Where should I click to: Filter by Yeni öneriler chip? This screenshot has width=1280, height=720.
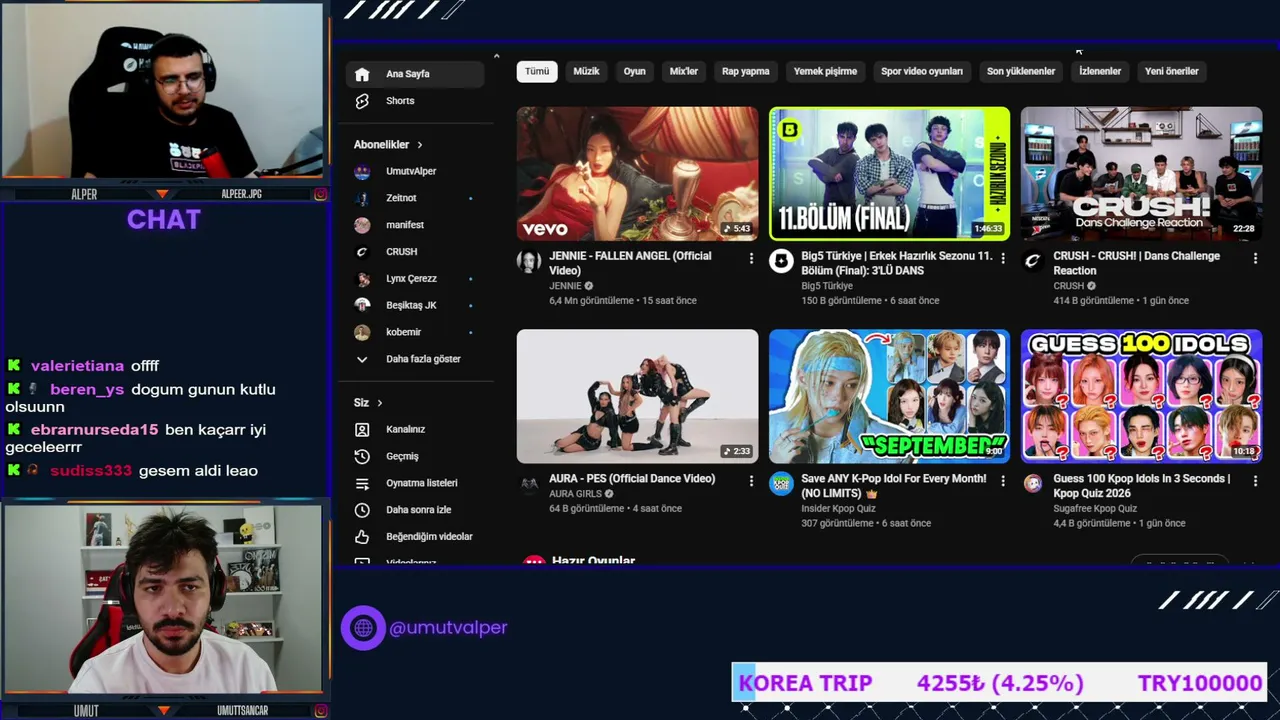[1172, 71]
